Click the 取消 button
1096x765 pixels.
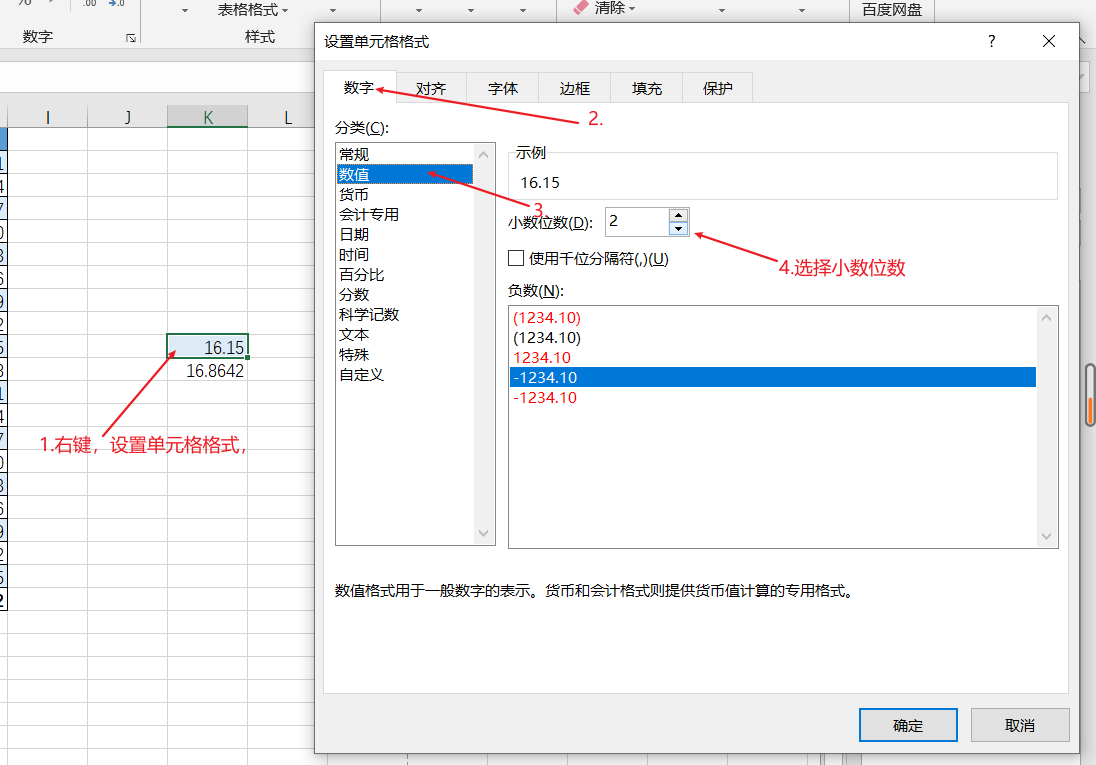click(x=1020, y=725)
